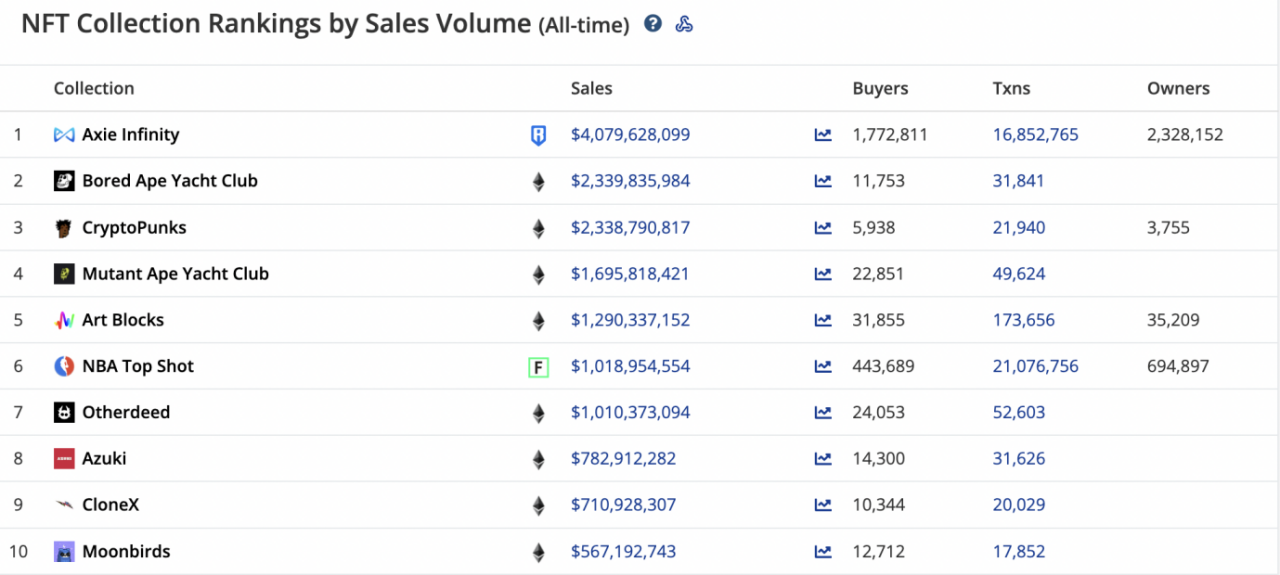Click the $2,339,835,984 sales figure link
Image resolution: width=1280 pixels, height=575 pixels.
(x=630, y=181)
